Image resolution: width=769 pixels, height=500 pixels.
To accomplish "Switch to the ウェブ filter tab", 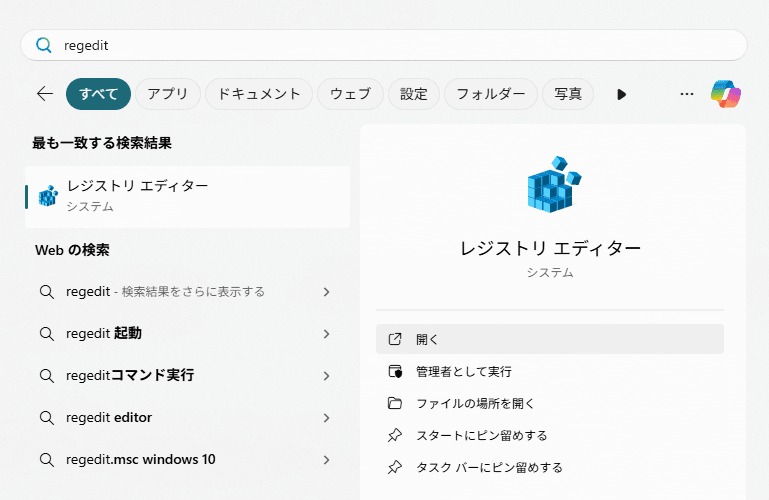I will [x=350, y=94].
